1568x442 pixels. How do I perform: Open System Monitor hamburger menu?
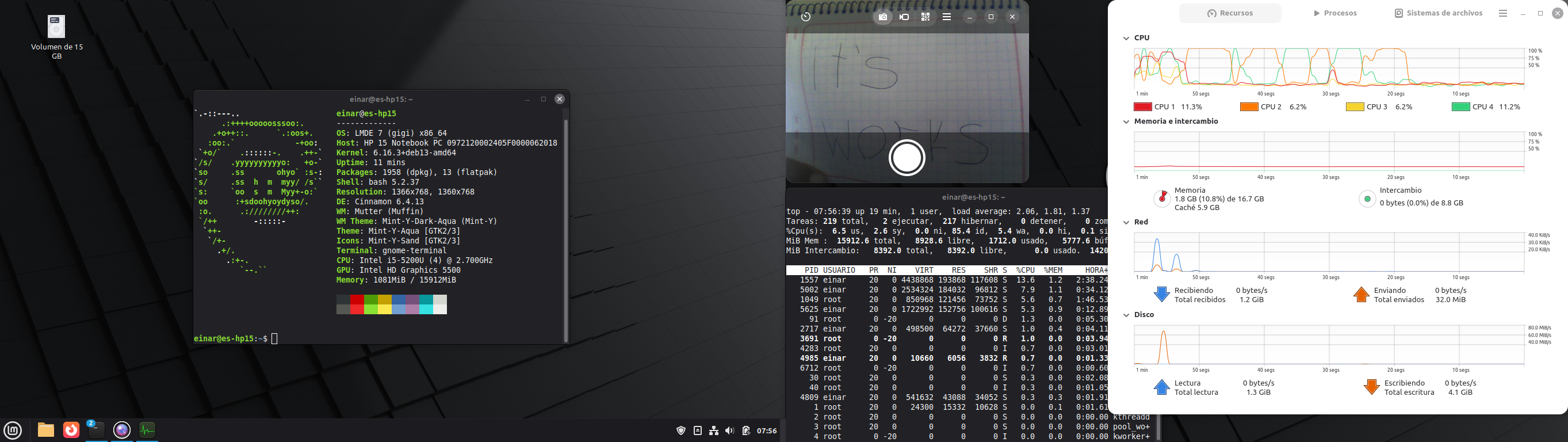1503,13
